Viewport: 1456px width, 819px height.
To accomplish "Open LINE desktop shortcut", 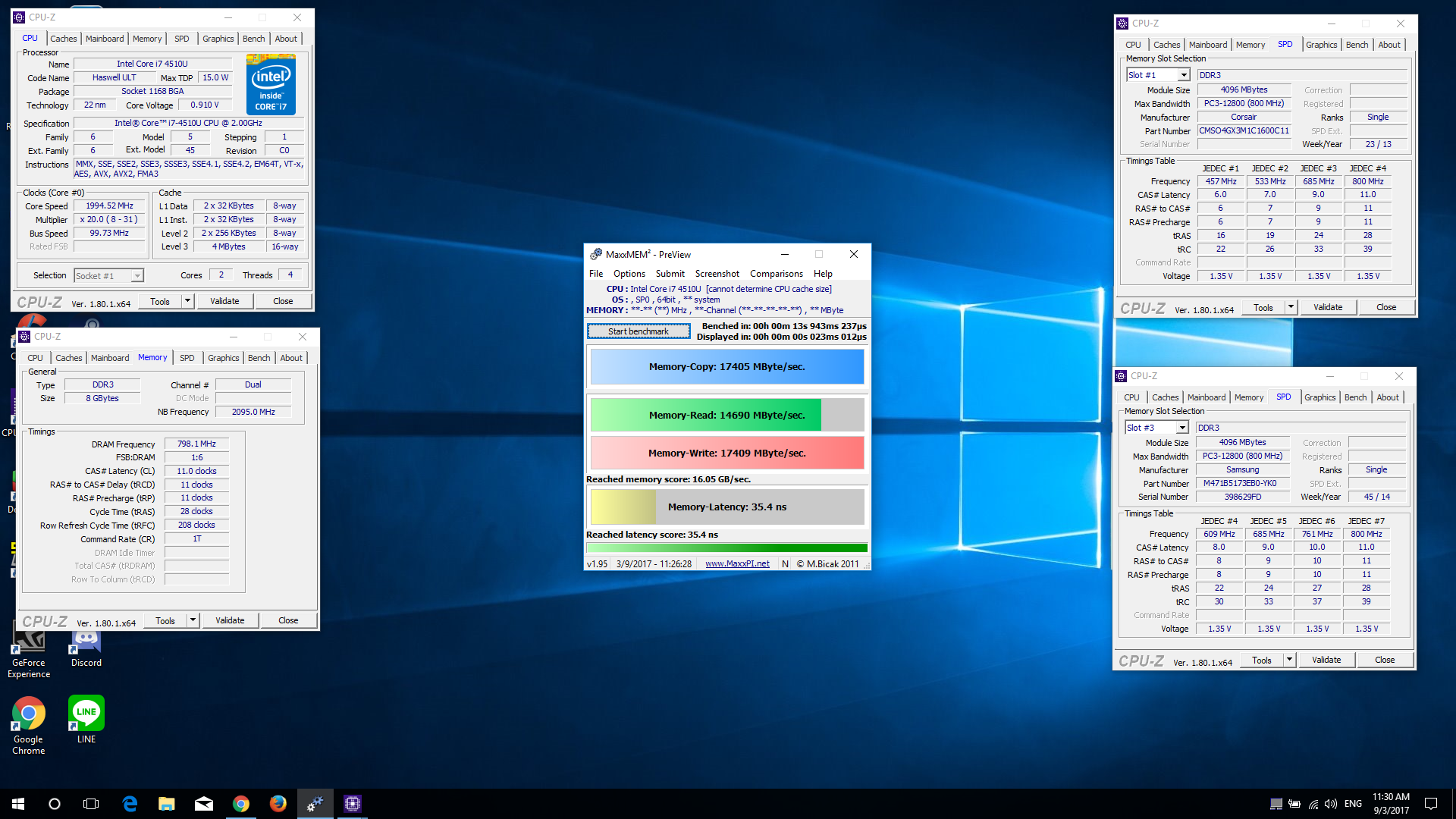I will 86,720.
